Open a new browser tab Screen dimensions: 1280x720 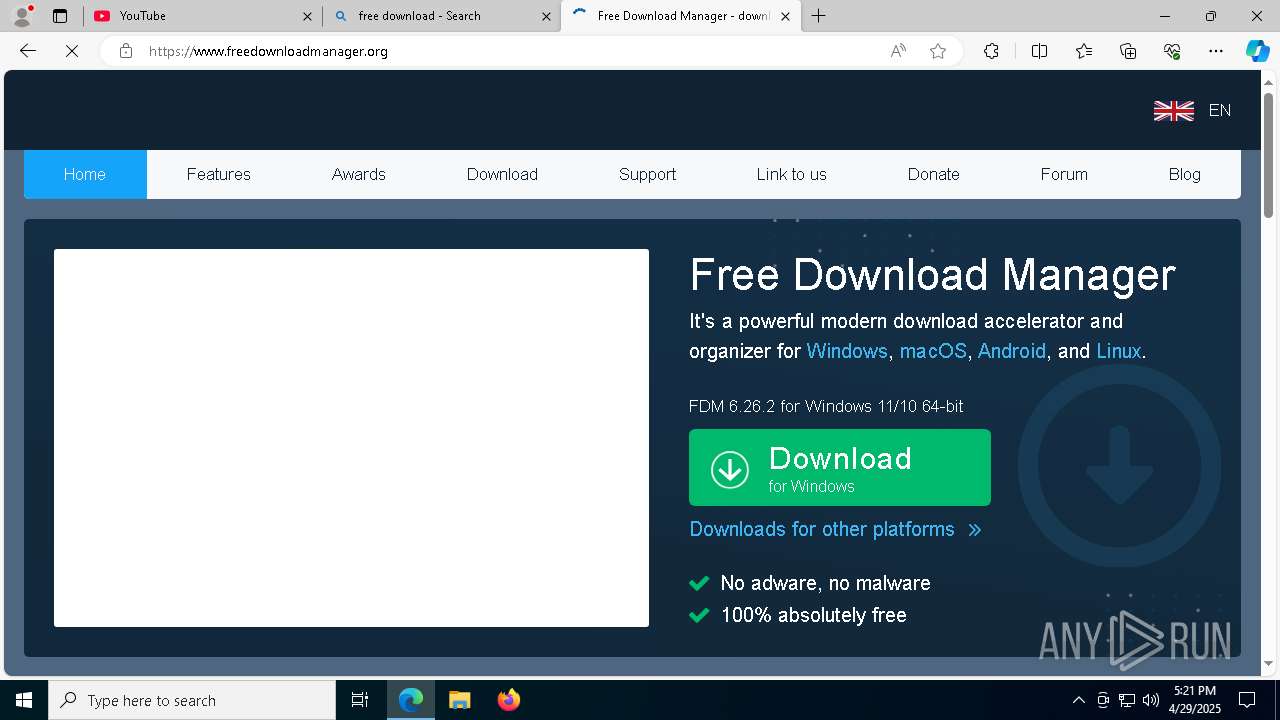click(818, 16)
